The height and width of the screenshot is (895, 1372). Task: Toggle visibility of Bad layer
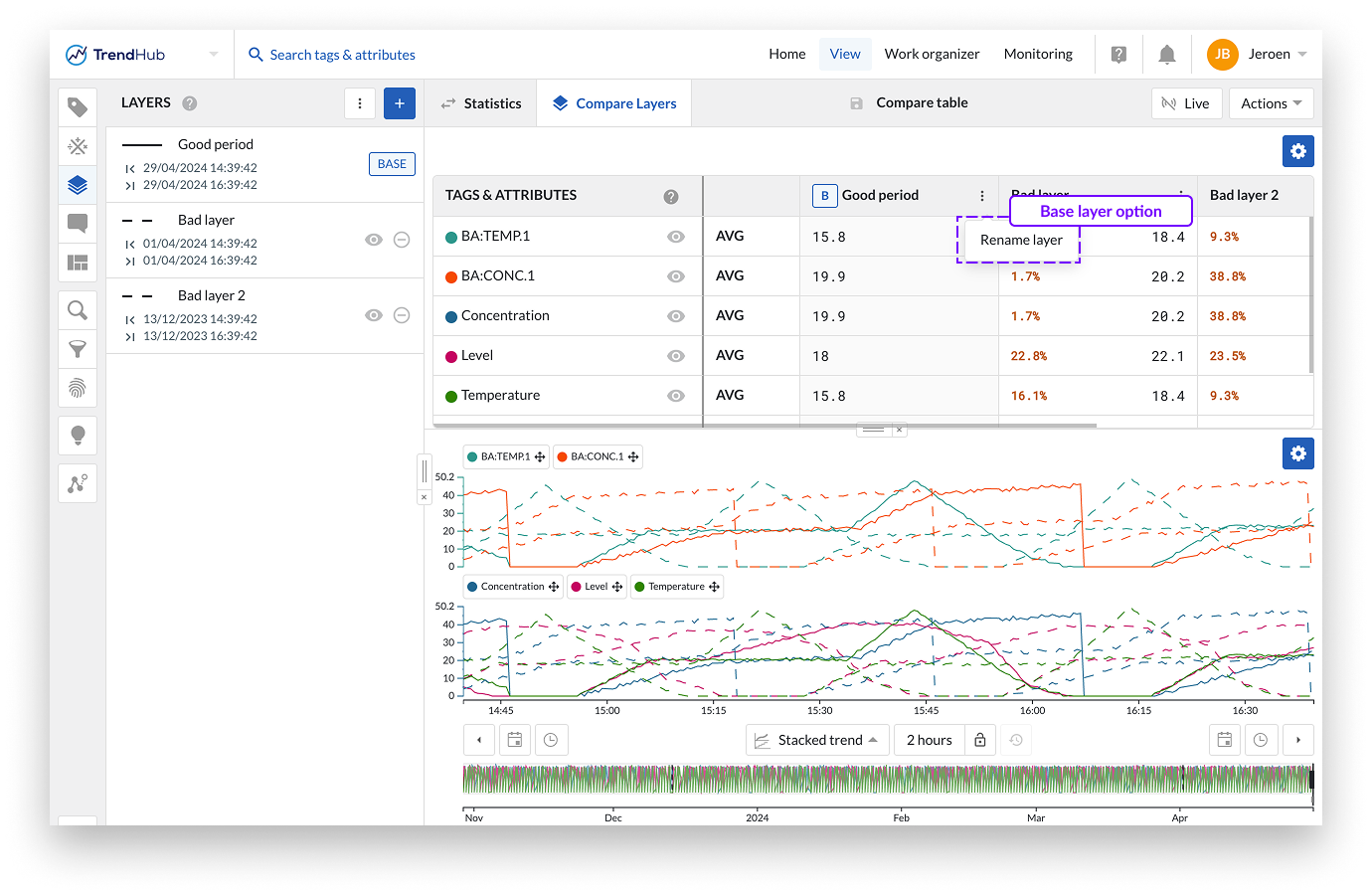[x=374, y=240]
